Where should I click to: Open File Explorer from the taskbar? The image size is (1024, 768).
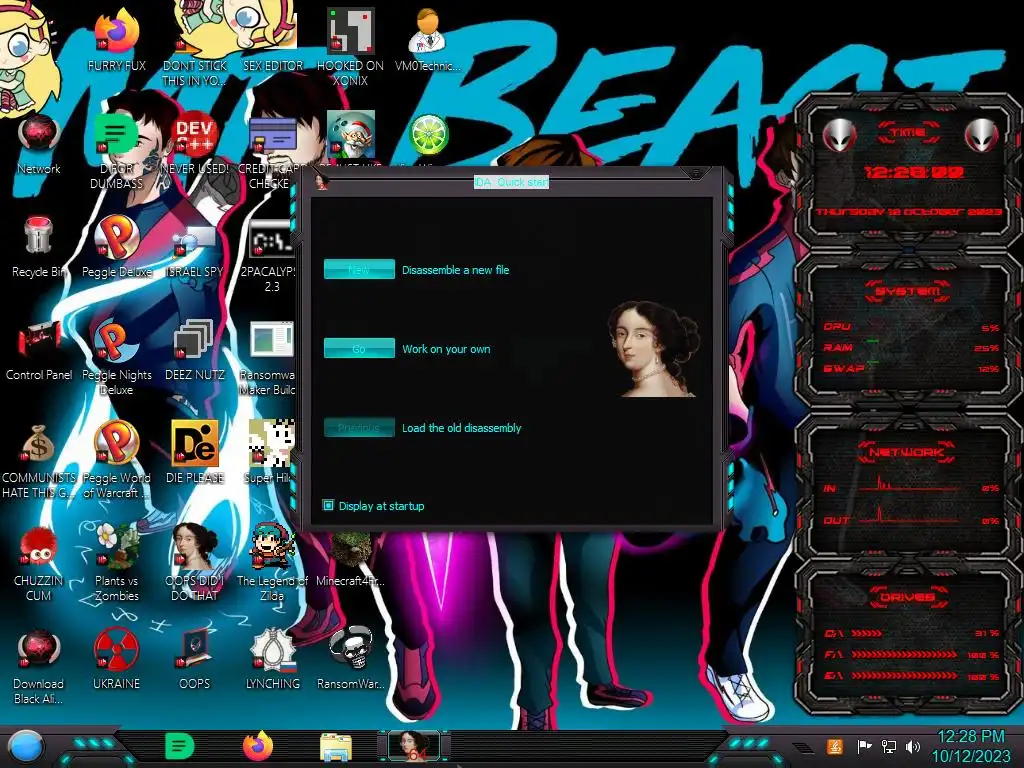[x=336, y=748]
